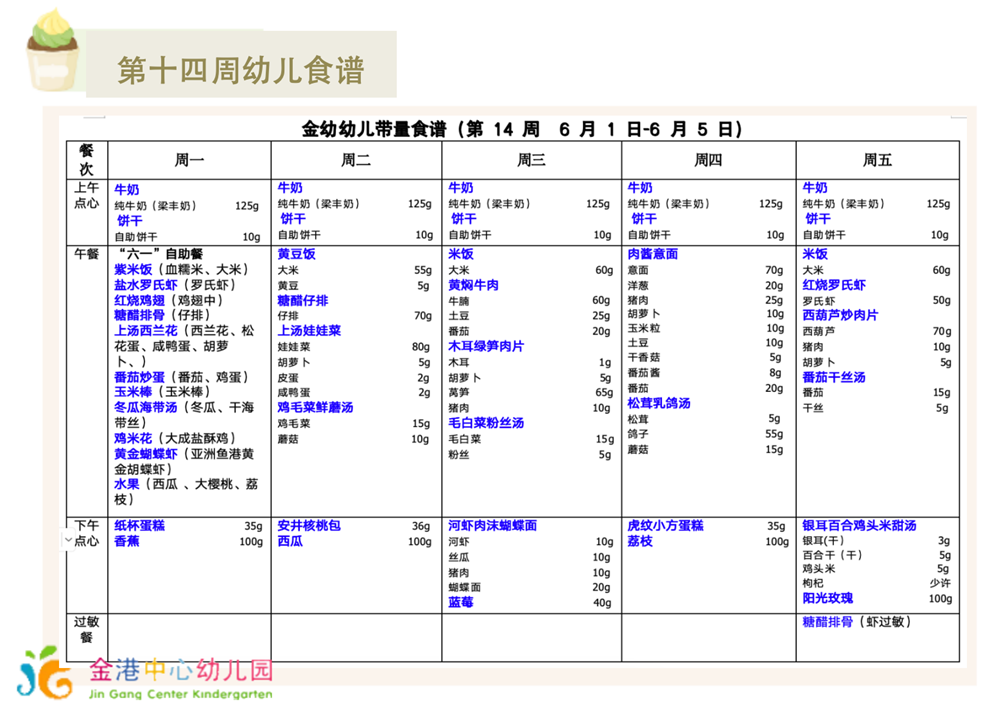
Task: Select the 周一 column header
Action: pyautogui.click(x=189, y=160)
